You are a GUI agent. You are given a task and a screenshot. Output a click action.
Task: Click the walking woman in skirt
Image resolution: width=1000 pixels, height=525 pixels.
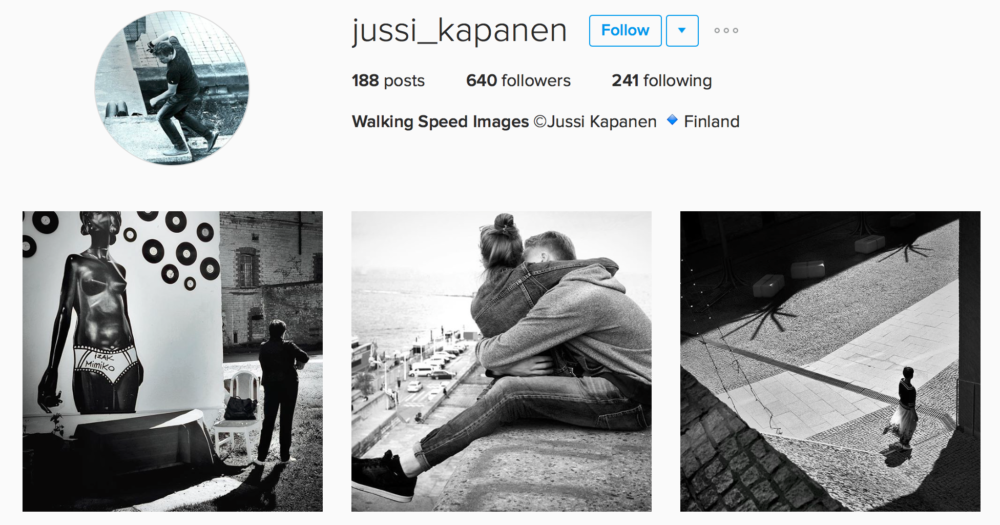(902, 409)
